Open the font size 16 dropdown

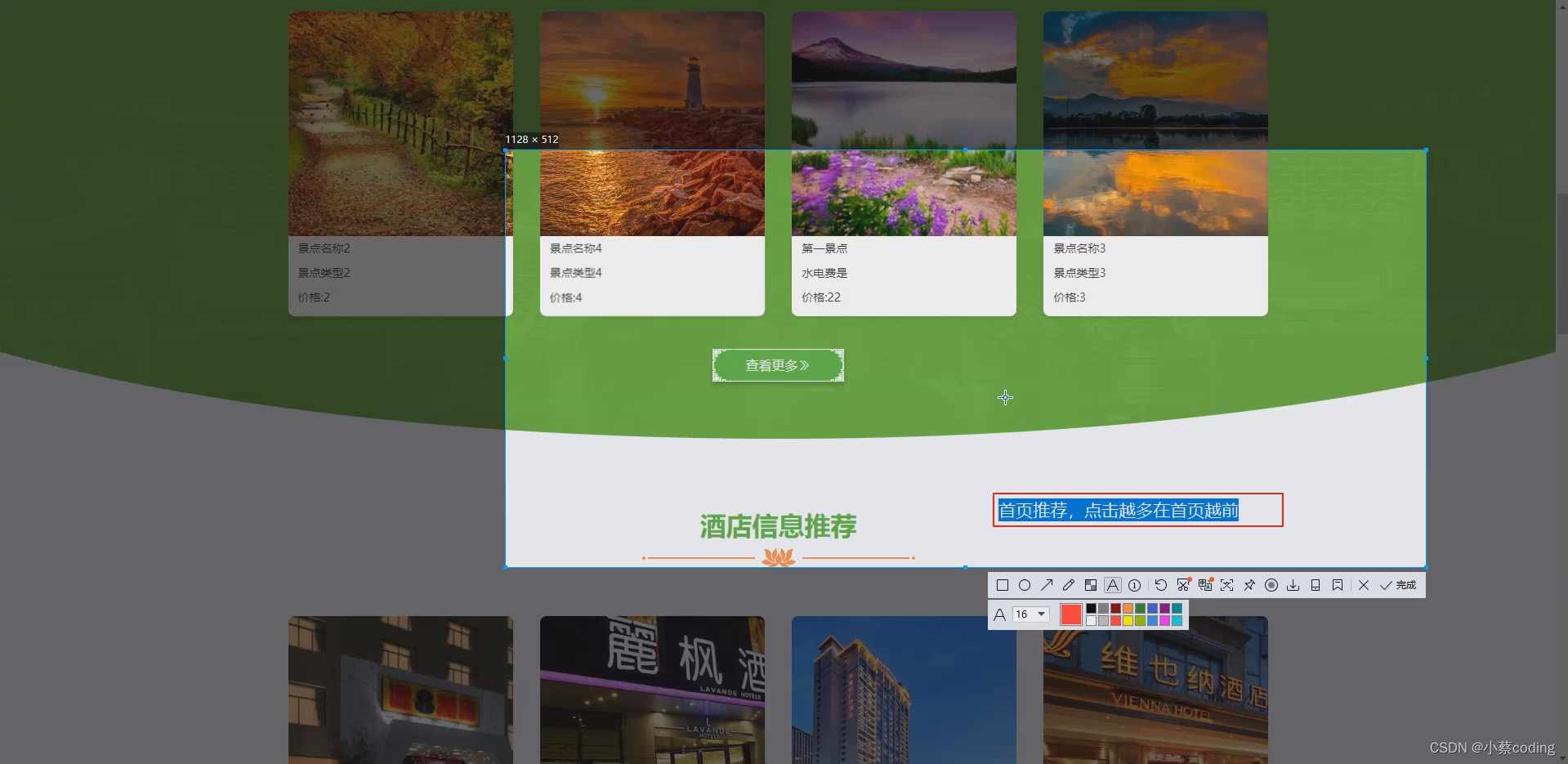(x=1031, y=614)
